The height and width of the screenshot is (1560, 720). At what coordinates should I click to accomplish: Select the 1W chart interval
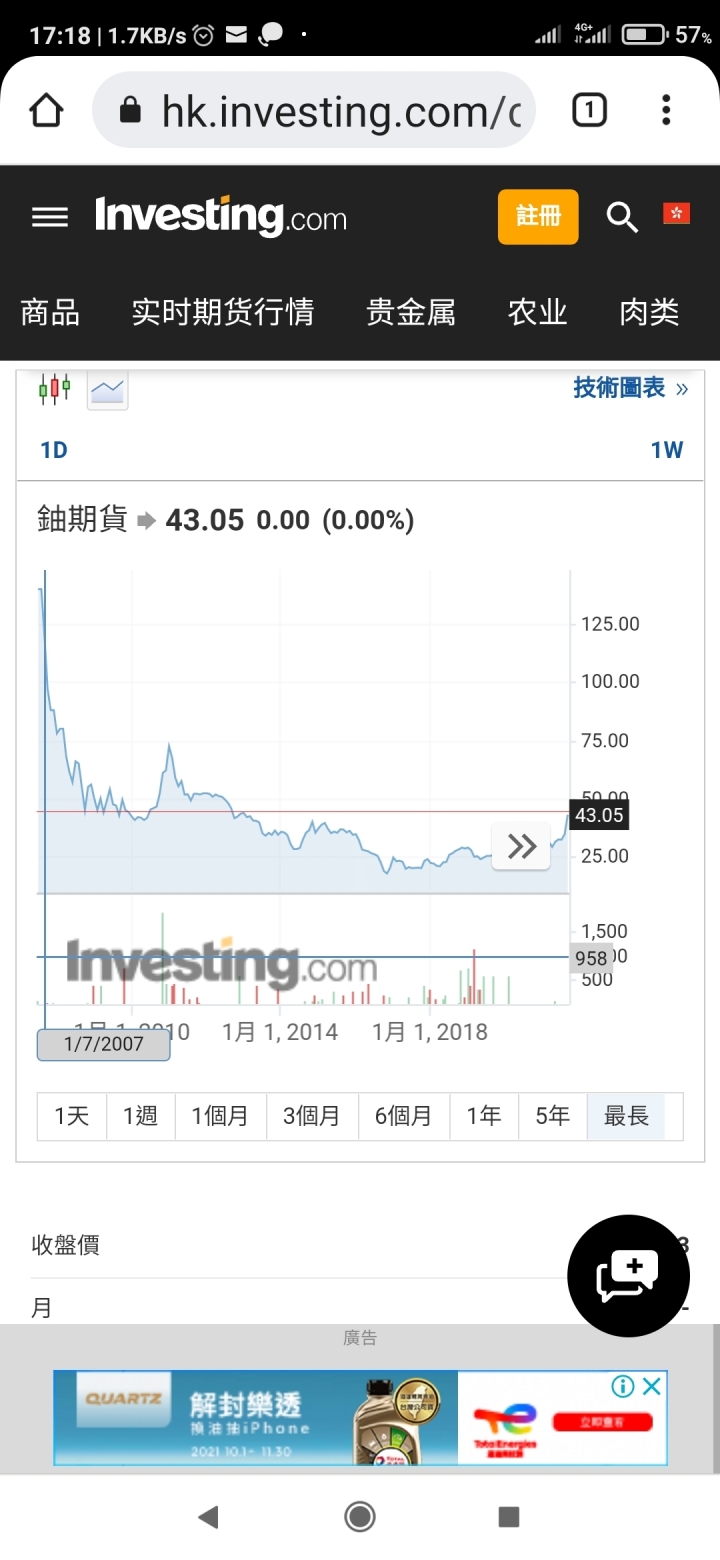[x=667, y=450]
